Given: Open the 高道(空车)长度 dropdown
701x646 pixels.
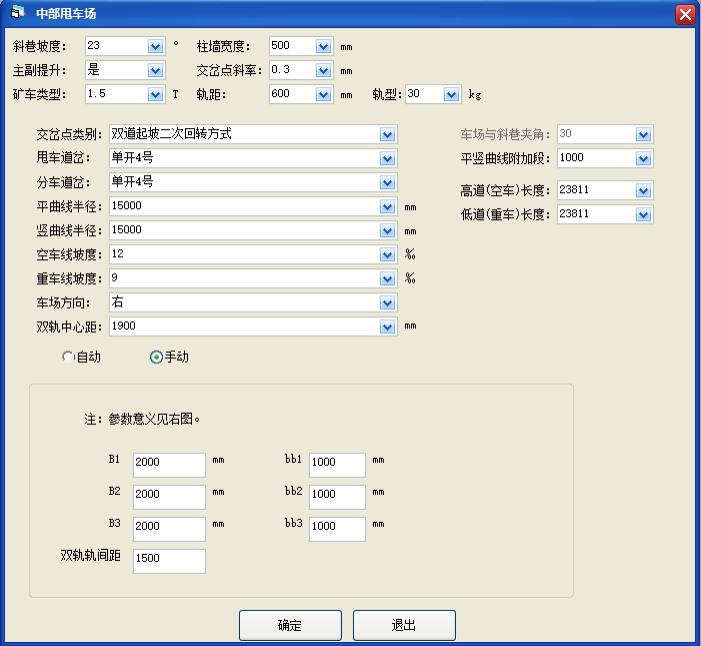Looking at the screenshot, I should point(643,191).
